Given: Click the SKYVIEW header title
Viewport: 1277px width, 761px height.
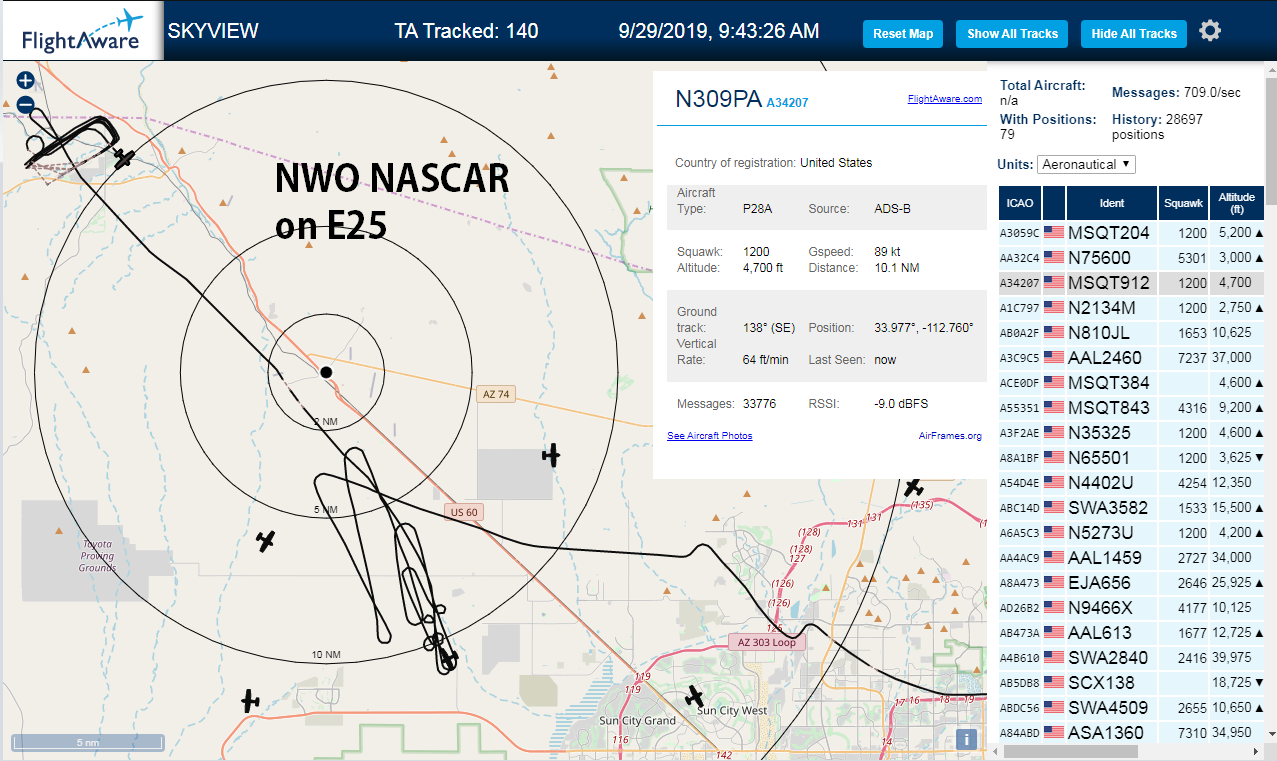Looking at the screenshot, I should 213,31.
